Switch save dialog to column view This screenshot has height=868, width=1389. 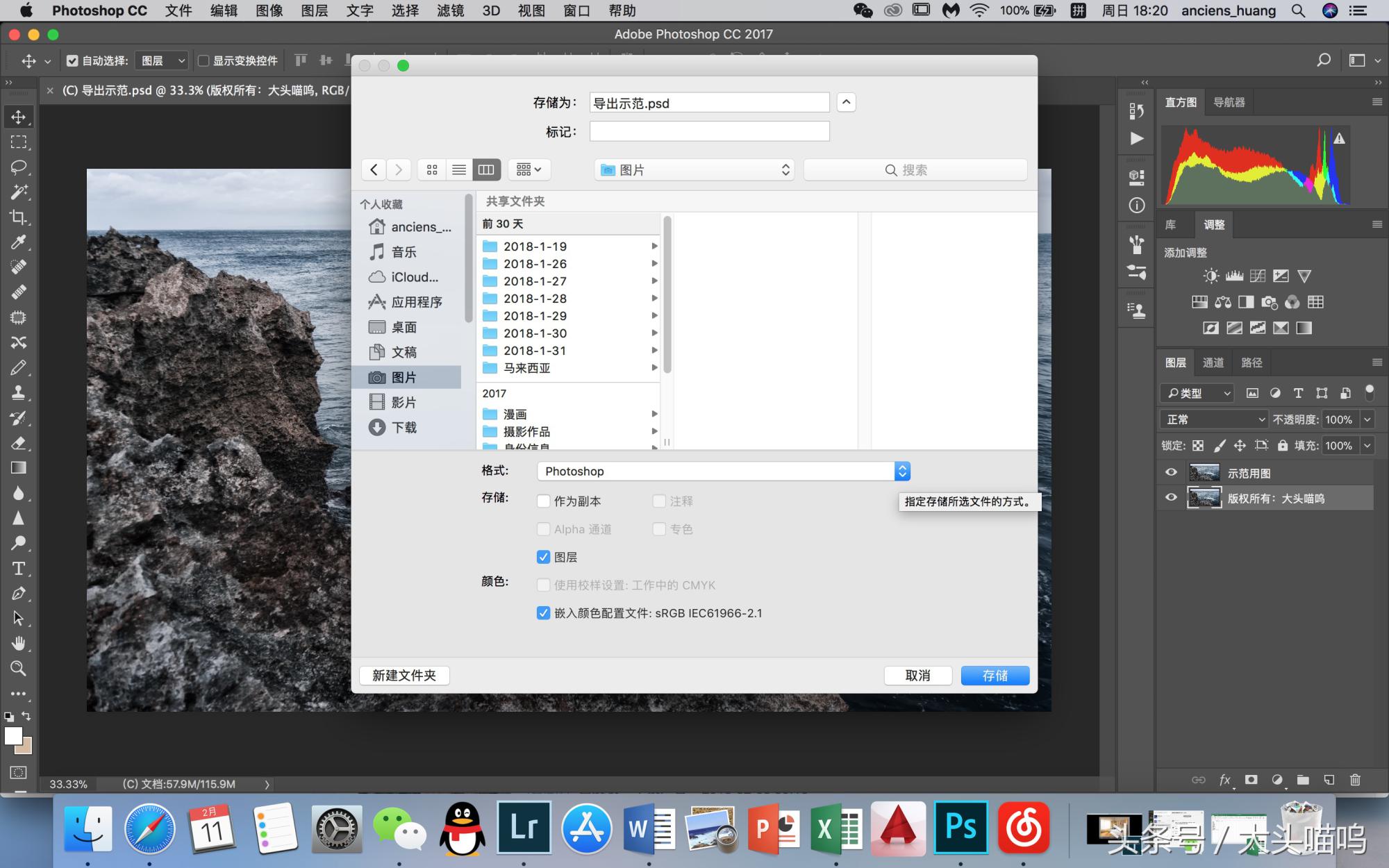pyautogui.click(x=486, y=169)
